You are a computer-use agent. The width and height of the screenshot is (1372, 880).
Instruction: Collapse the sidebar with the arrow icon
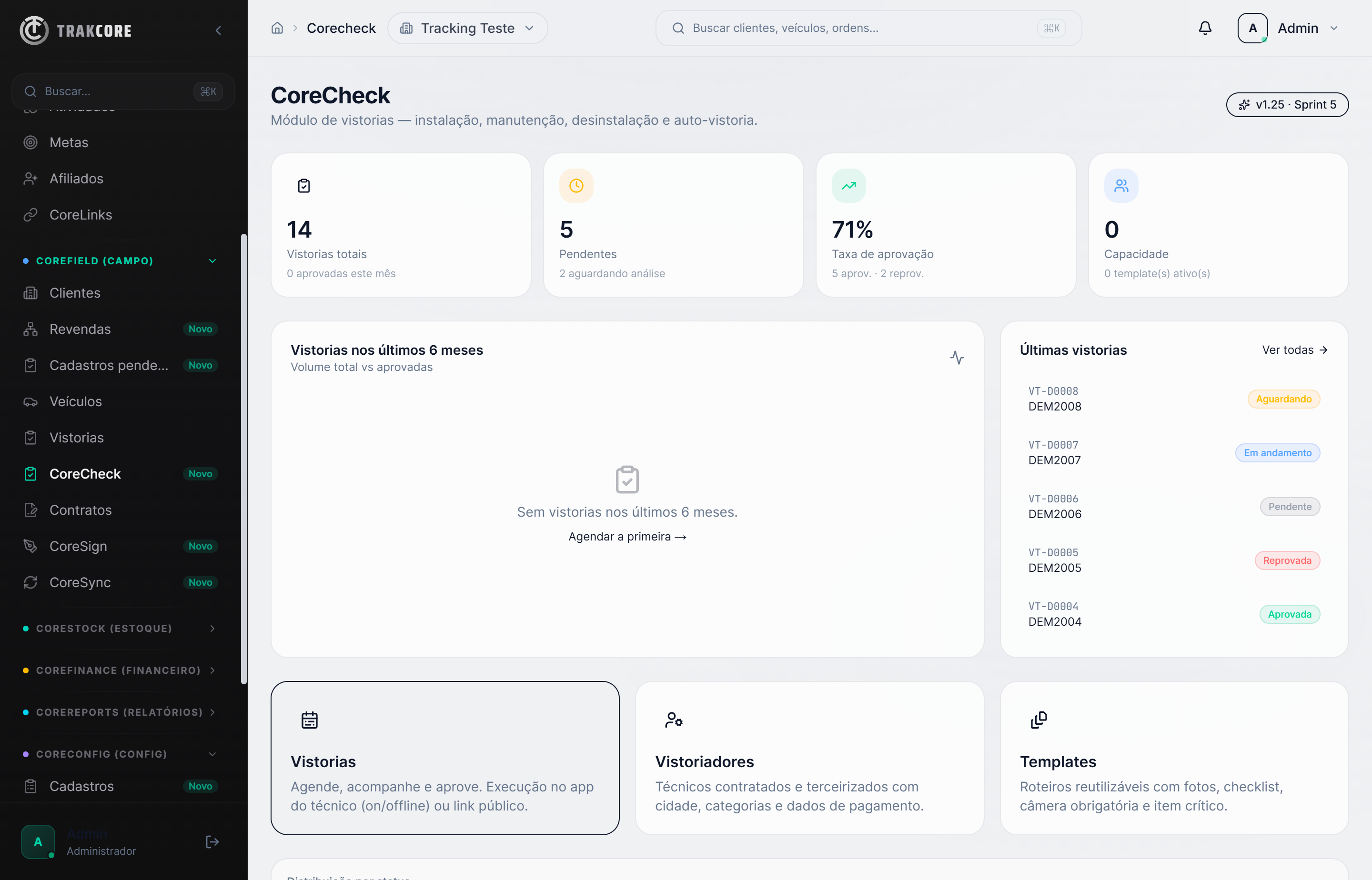218,30
